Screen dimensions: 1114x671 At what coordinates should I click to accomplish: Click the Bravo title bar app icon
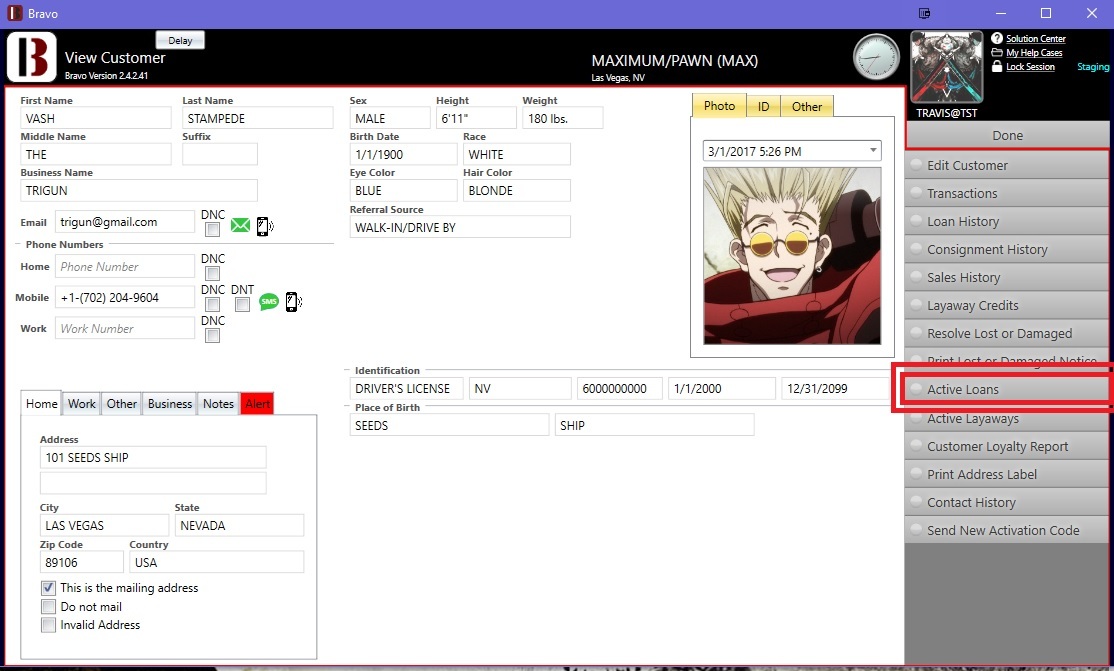14,14
